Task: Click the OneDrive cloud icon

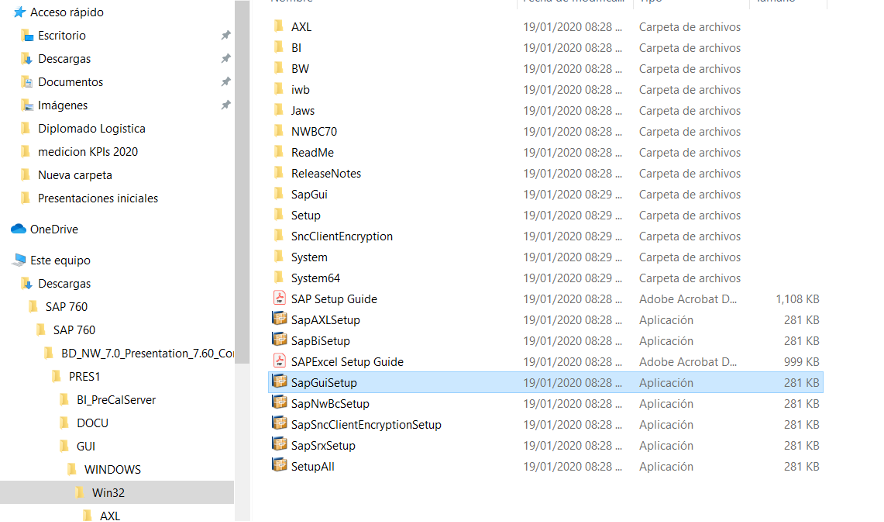Action: (x=18, y=229)
